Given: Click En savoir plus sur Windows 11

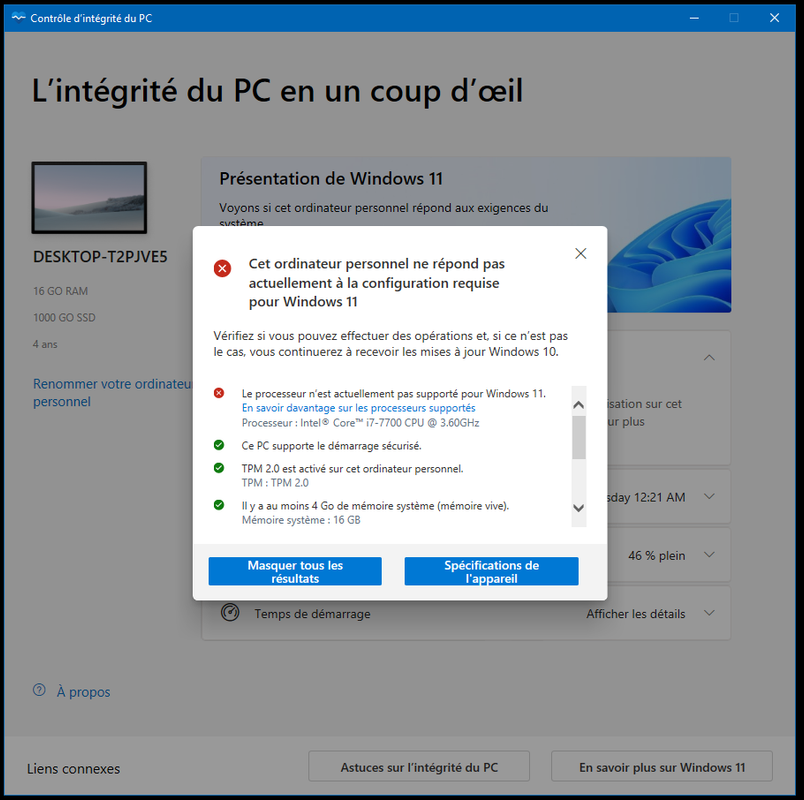Looking at the screenshot, I should coord(662,767).
